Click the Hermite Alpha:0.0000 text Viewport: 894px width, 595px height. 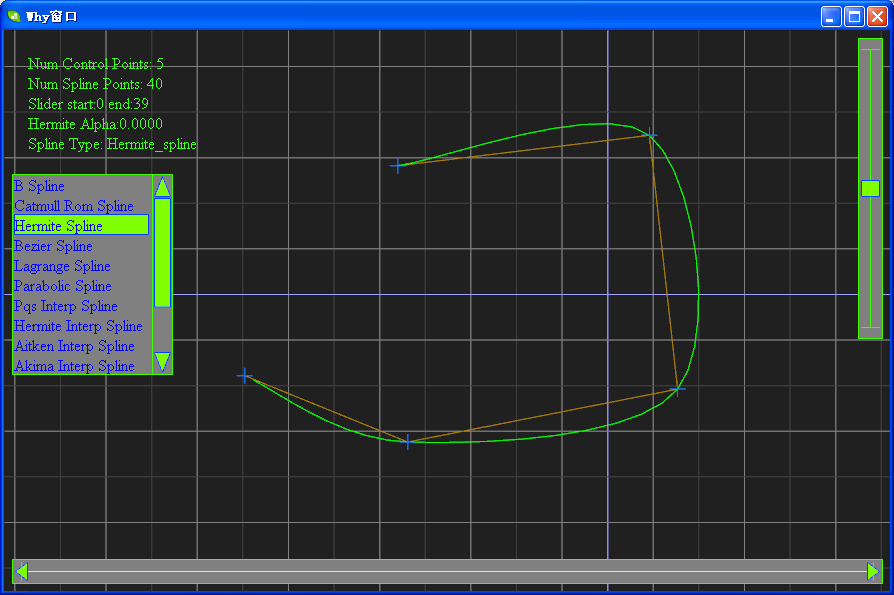[x=95, y=124]
